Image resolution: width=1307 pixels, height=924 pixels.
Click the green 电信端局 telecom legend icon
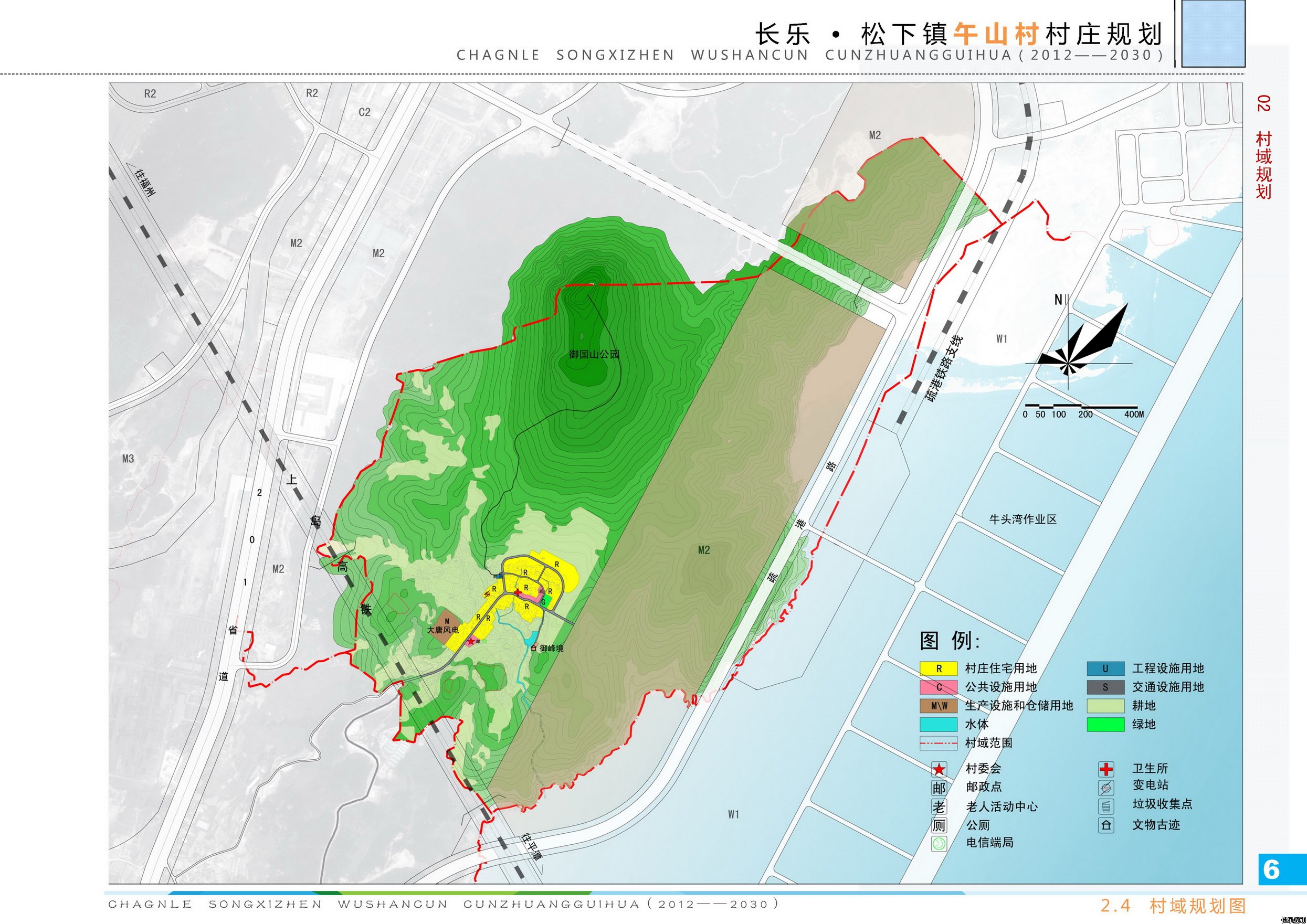(939, 843)
